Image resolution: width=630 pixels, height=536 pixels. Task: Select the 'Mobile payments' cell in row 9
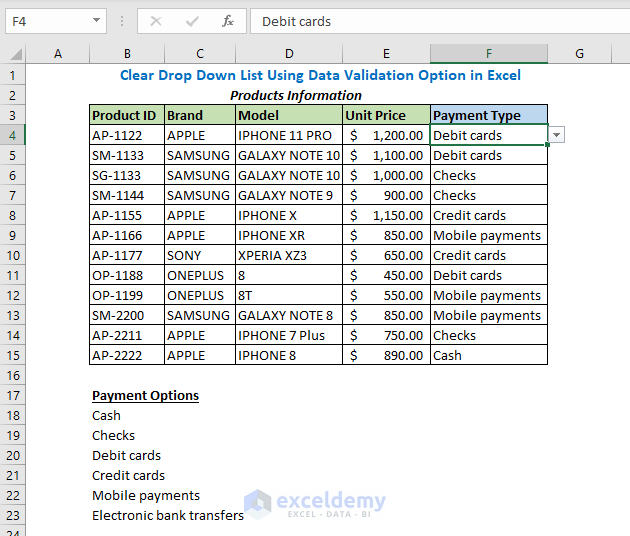tap(489, 235)
